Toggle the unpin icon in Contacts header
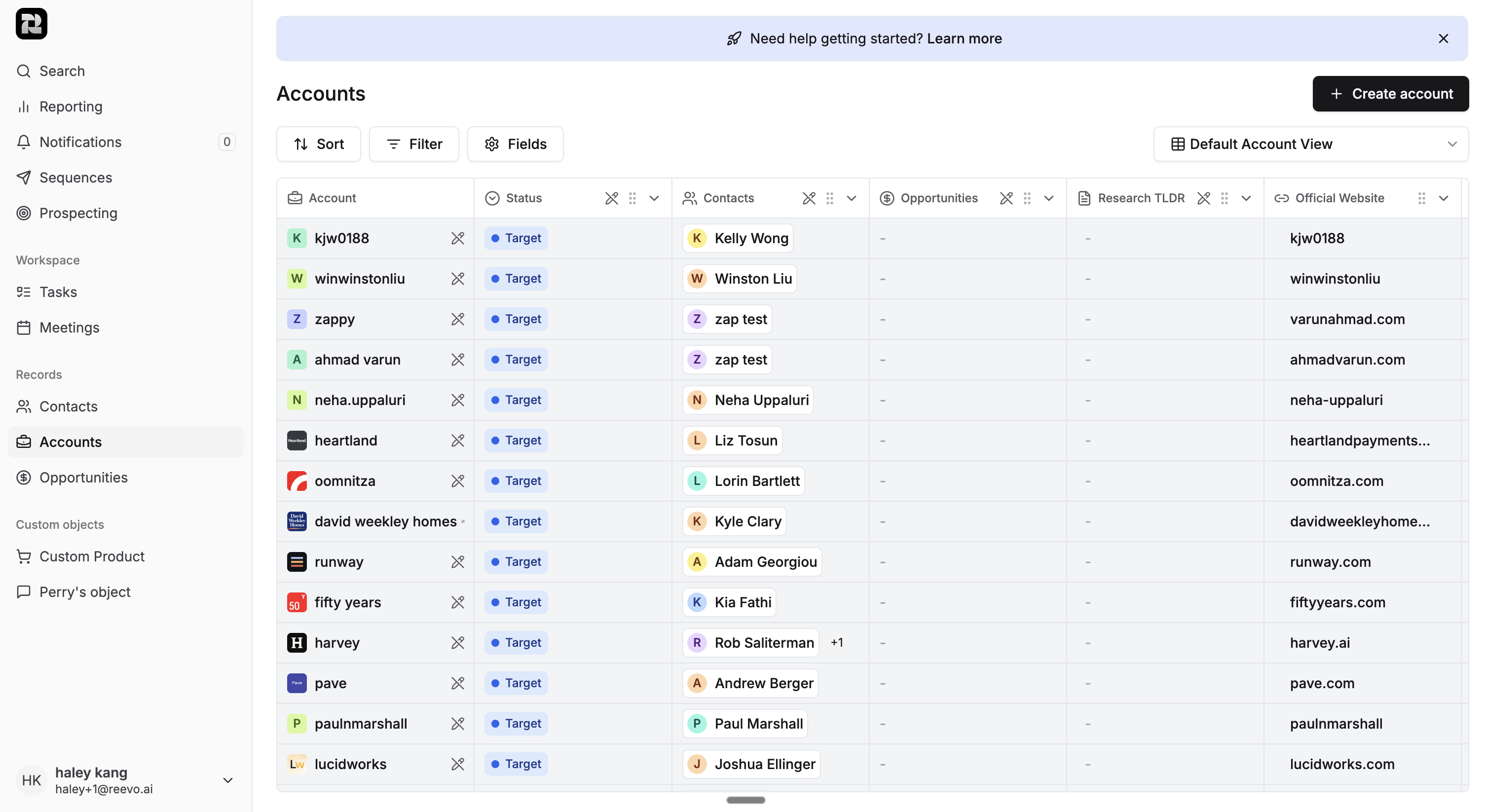The height and width of the screenshot is (812, 1487). (x=809, y=198)
